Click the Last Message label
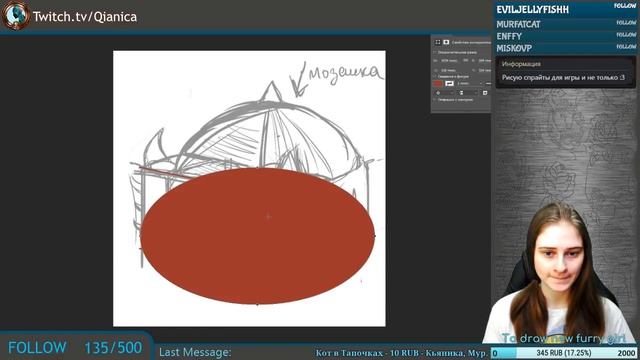The width and height of the screenshot is (640, 360). [195, 352]
